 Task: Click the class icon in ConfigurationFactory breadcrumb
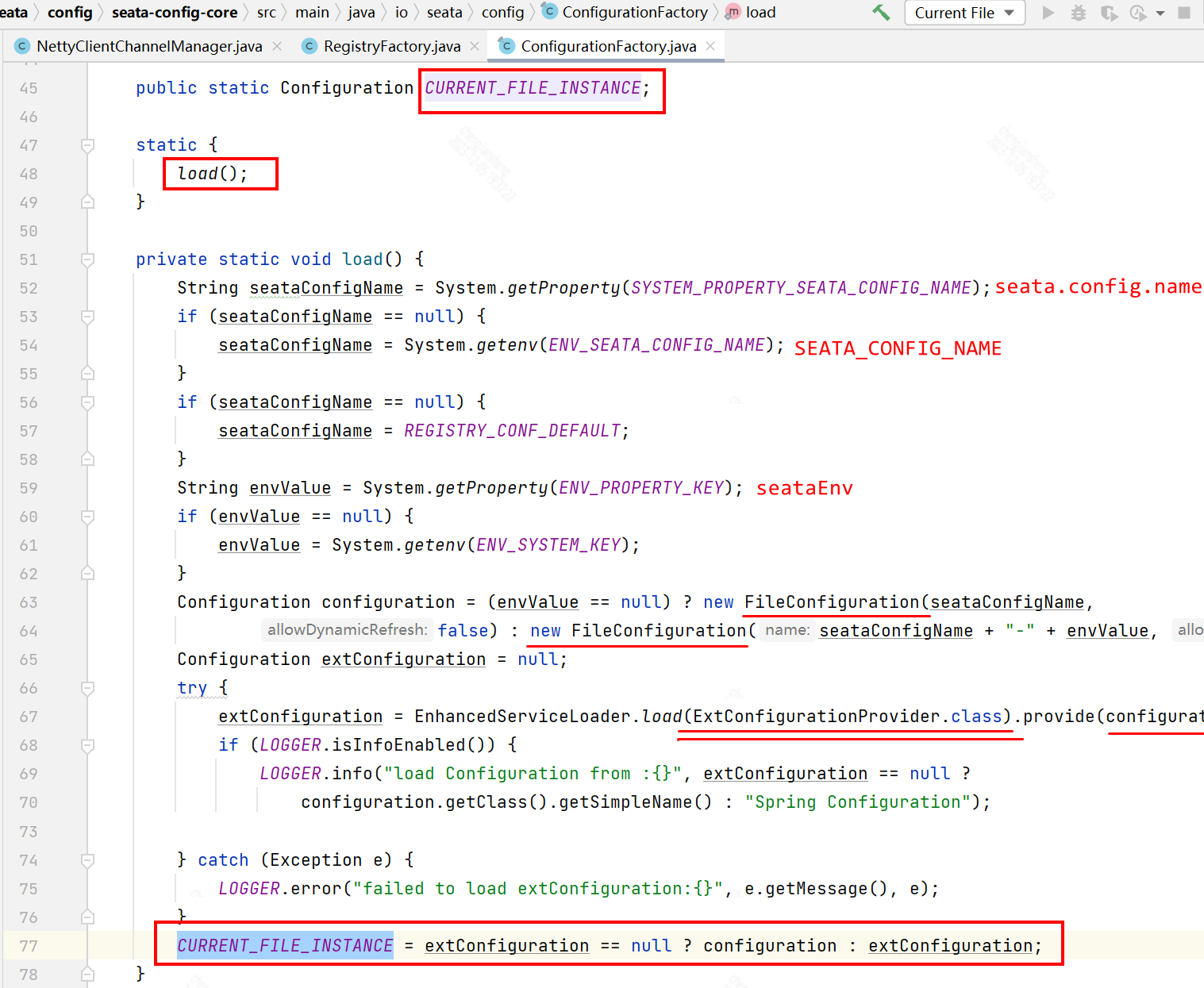[549, 11]
